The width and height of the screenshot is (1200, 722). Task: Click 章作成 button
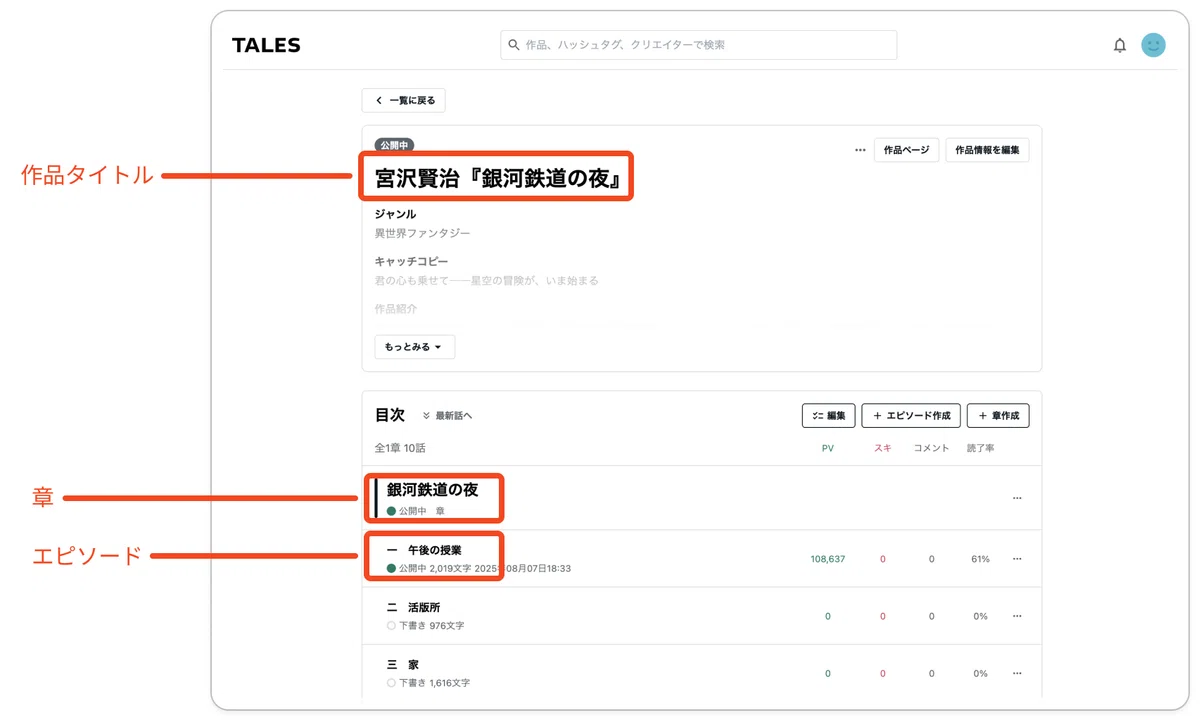(998, 416)
